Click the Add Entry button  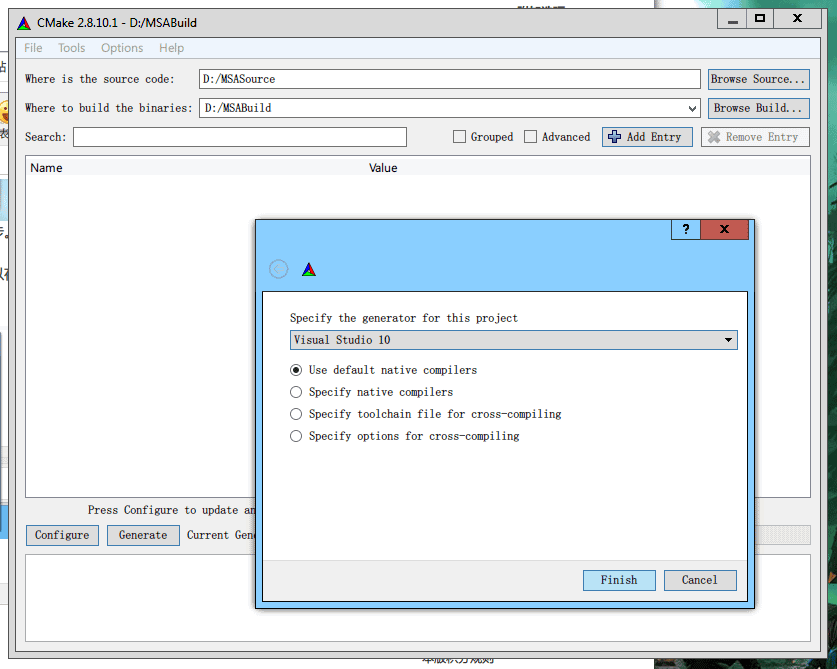tap(647, 137)
